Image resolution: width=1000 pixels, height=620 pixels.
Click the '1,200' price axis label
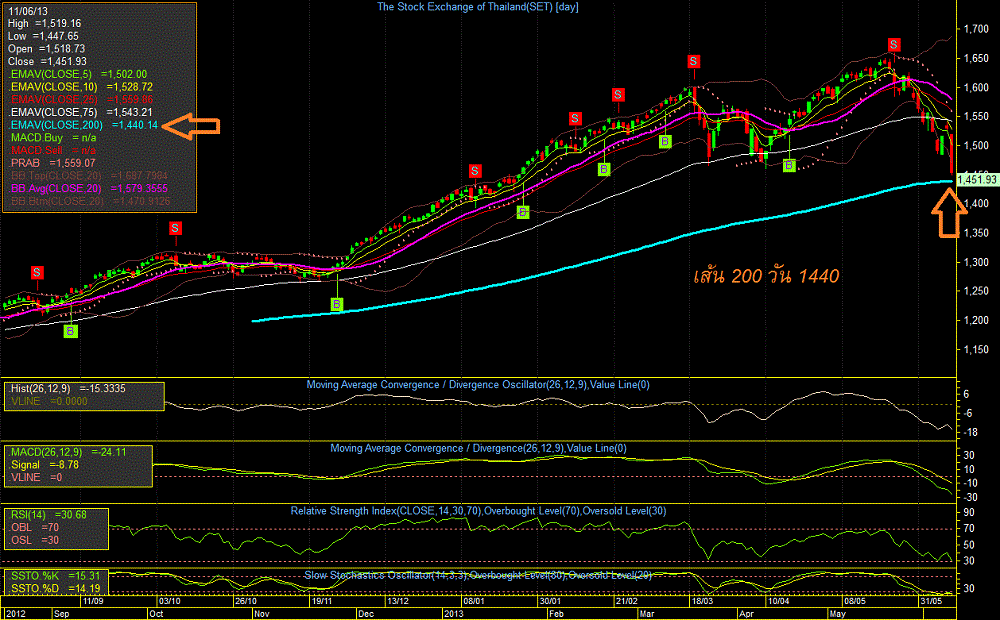[x=976, y=320]
